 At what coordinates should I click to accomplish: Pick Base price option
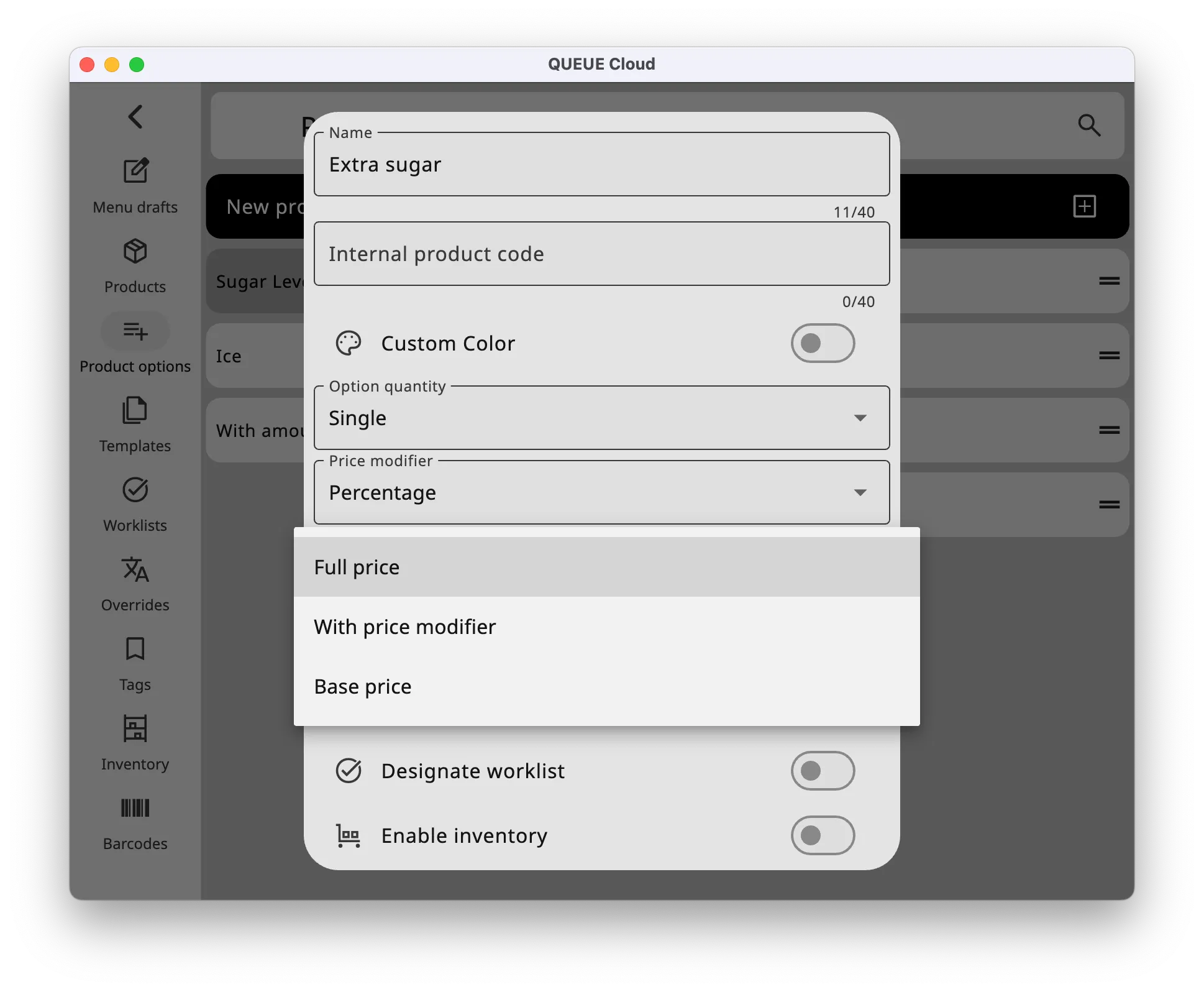click(606, 686)
